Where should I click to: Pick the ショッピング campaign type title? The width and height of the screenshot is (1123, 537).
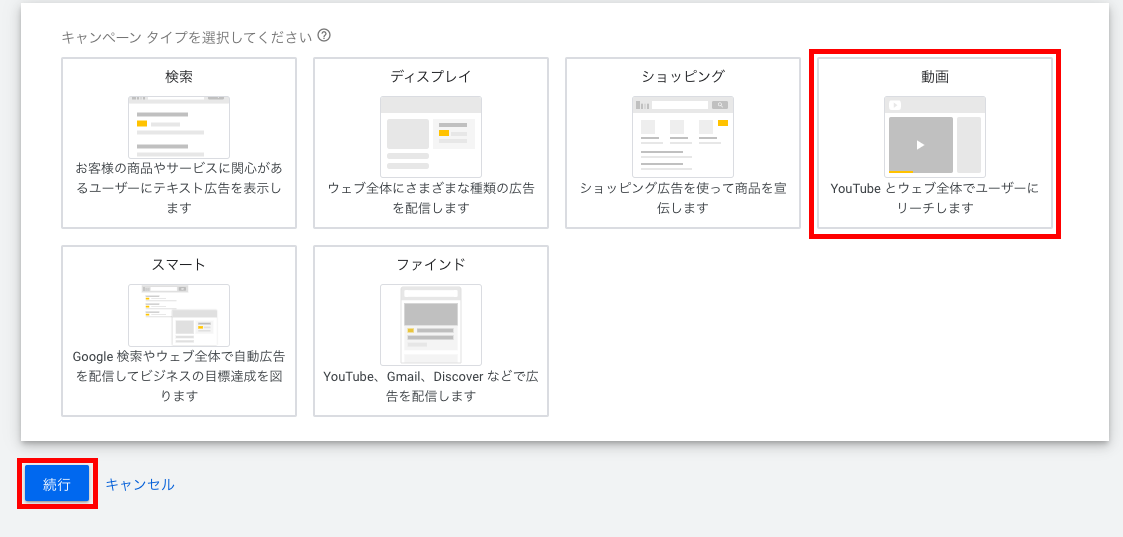point(683,77)
